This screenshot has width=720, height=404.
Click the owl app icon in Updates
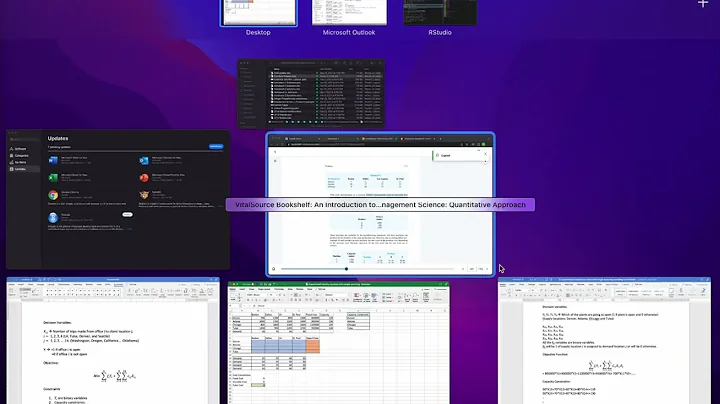tap(144, 195)
